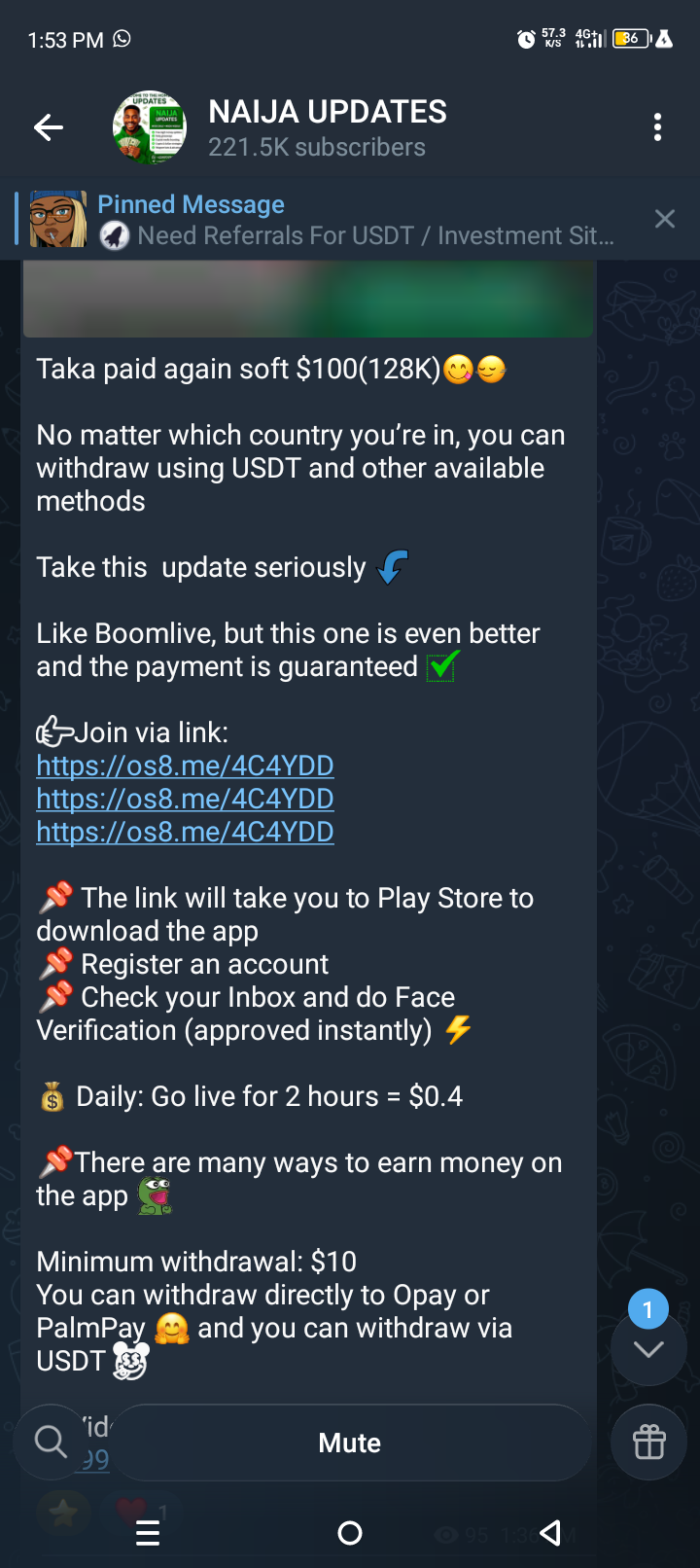
Task: Open the pinned Need Referrals message
Action: point(357,220)
